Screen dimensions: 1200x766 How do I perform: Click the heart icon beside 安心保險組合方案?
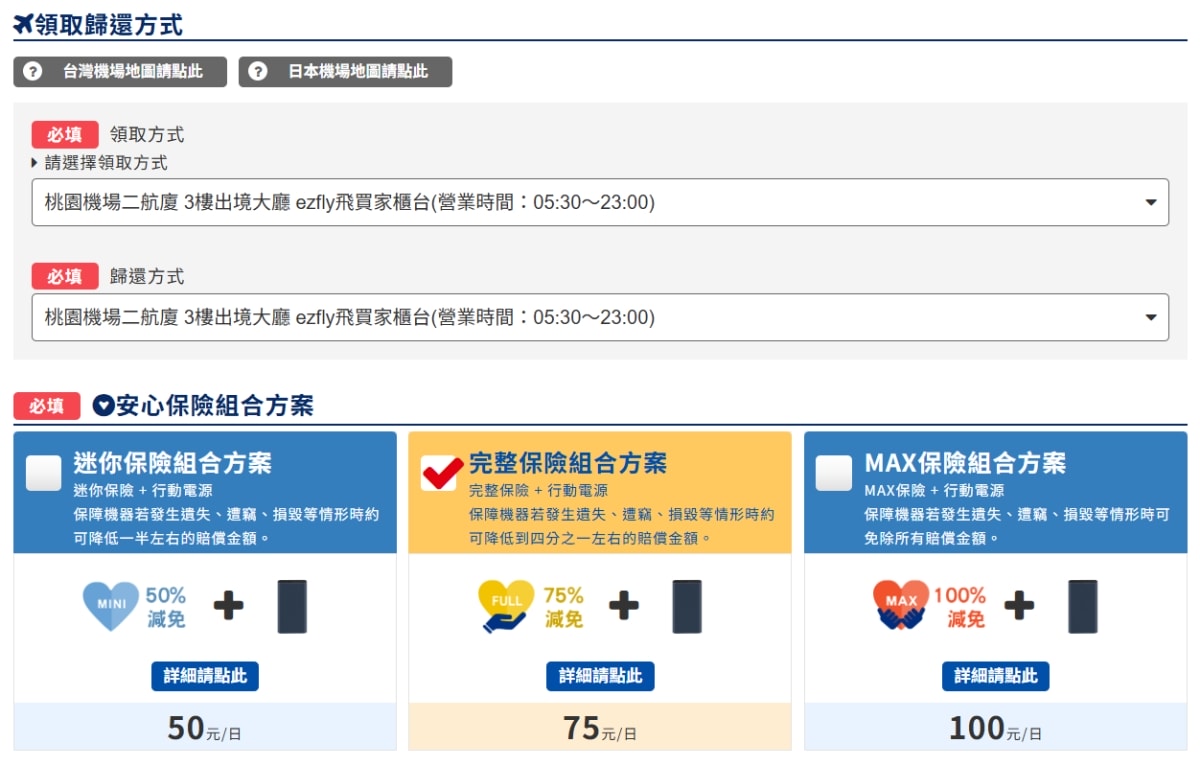[x=103, y=405]
